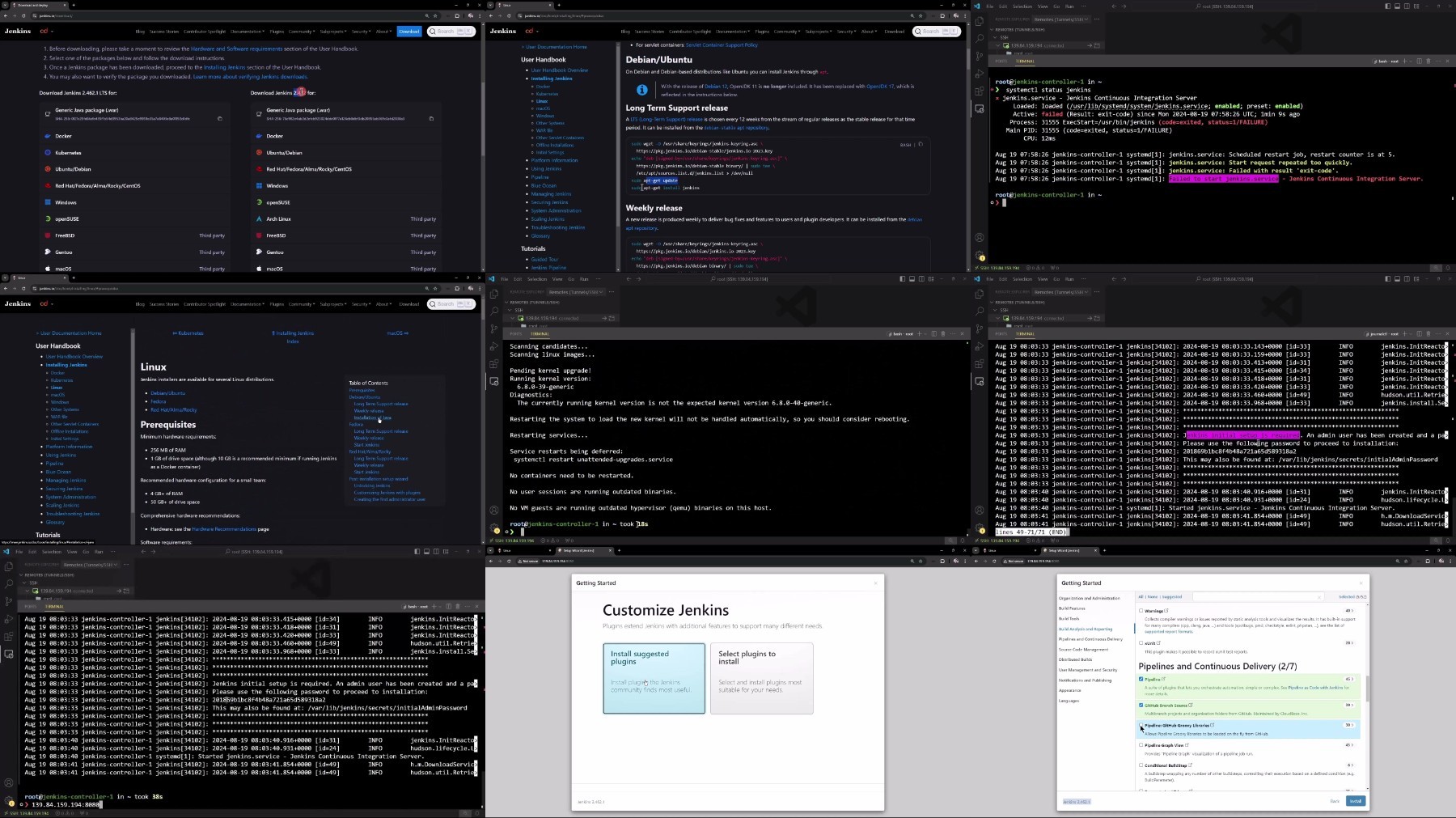Focus the Search box on Download and deploy page

click(x=451, y=31)
